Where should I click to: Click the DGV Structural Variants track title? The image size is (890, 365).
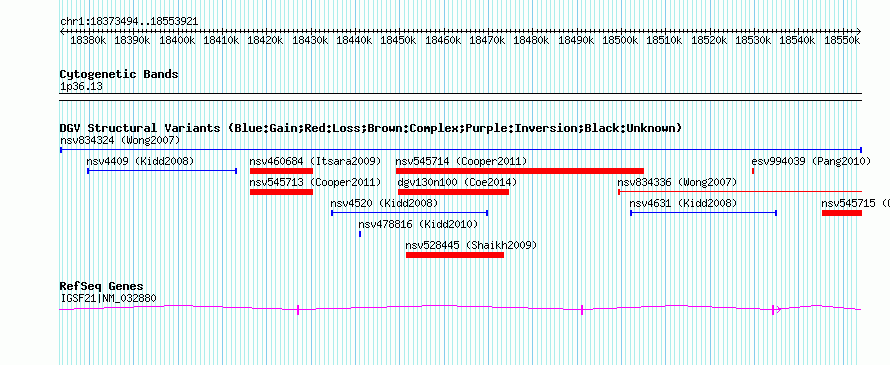[371, 128]
